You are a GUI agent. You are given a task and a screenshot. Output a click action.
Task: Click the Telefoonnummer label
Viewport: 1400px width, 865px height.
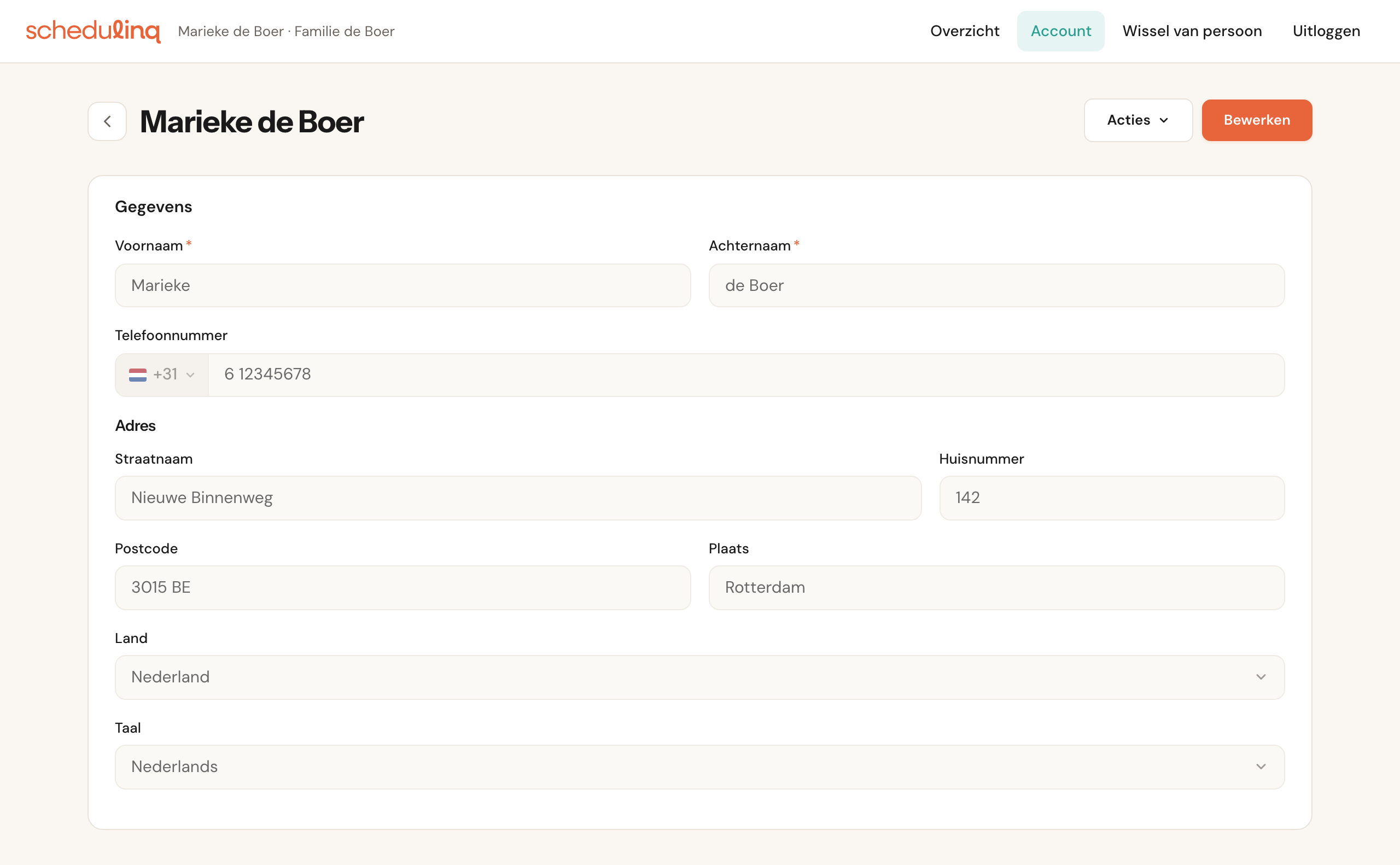[x=171, y=335]
